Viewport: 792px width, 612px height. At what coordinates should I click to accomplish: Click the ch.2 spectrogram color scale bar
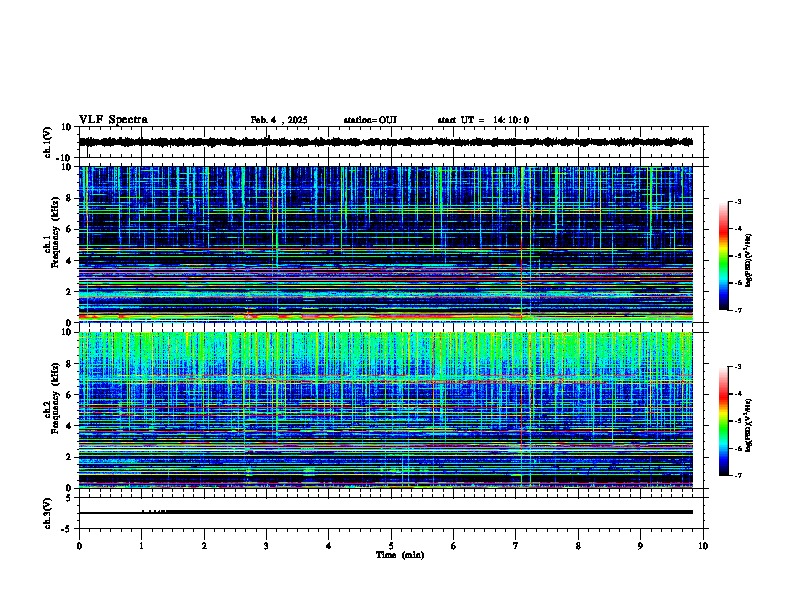[724, 421]
